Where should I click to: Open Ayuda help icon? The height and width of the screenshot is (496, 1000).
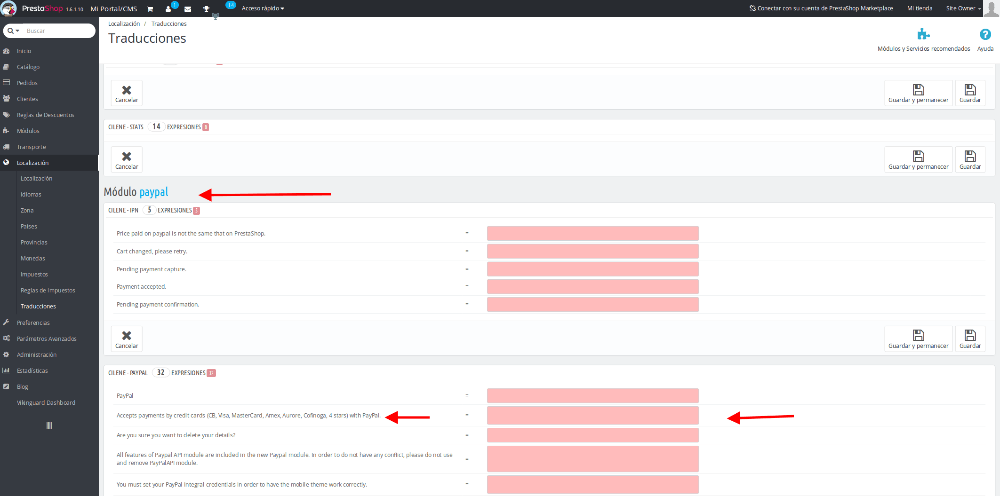click(985, 34)
